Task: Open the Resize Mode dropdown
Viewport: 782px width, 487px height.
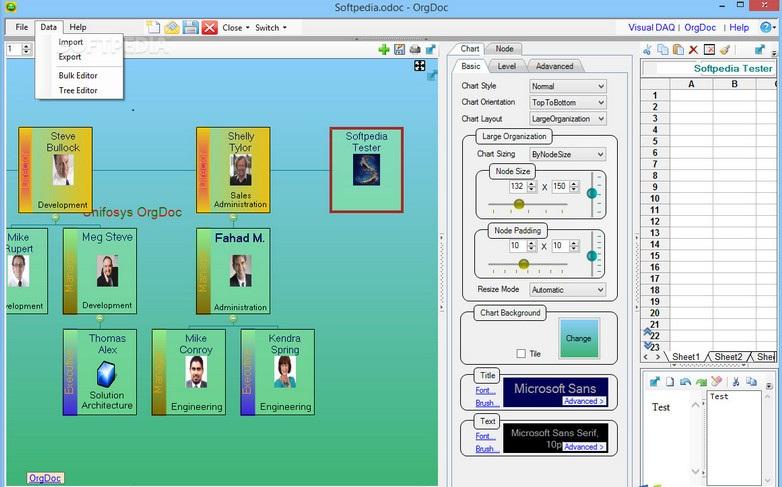Action: point(567,289)
